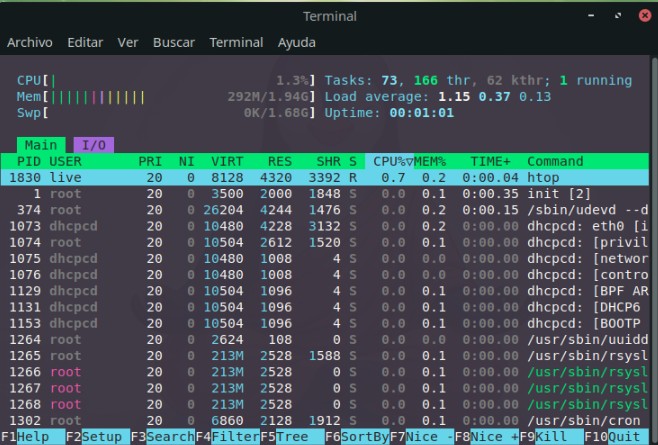This screenshot has height=445, width=658.
Task: Select rsyslog thread row PID 1268
Action: coord(325,404)
